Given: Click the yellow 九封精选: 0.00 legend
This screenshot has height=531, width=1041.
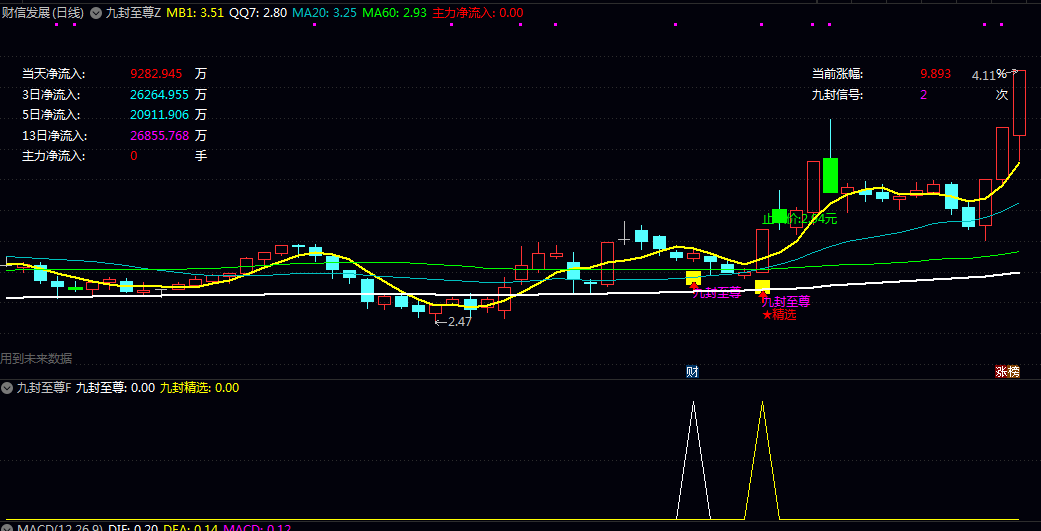Looking at the screenshot, I should [199, 387].
